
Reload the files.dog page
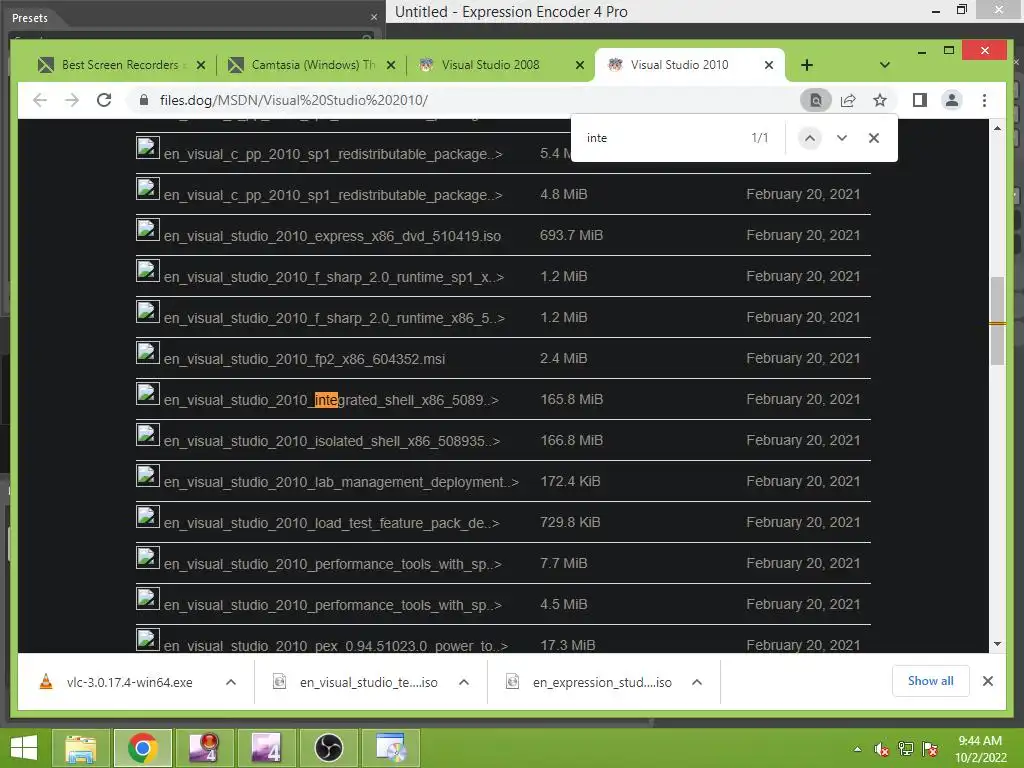coord(104,100)
